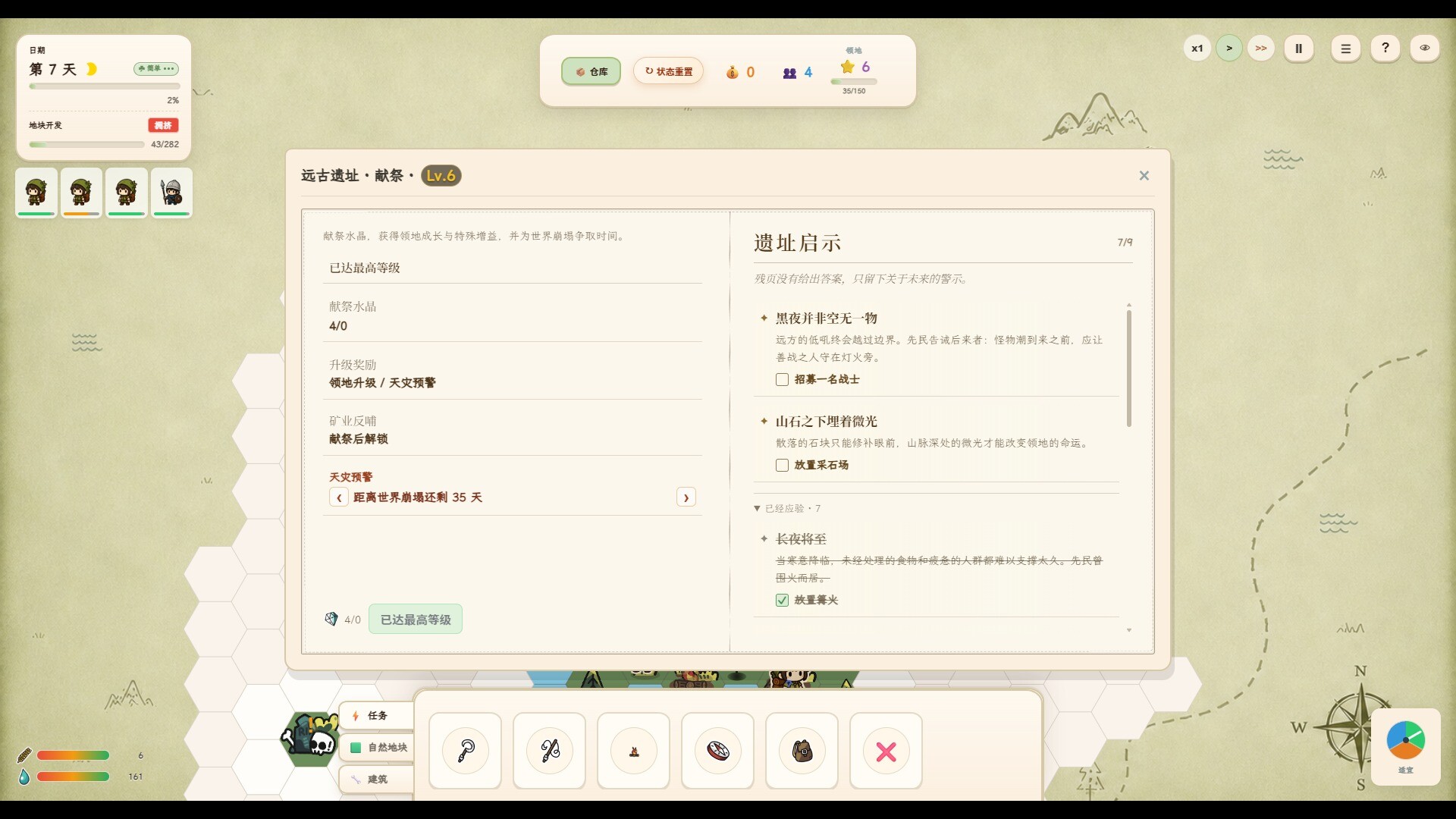Set game speed to x1
Image resolution: width=1456 pixels, height=819 pixels.
1197,49
